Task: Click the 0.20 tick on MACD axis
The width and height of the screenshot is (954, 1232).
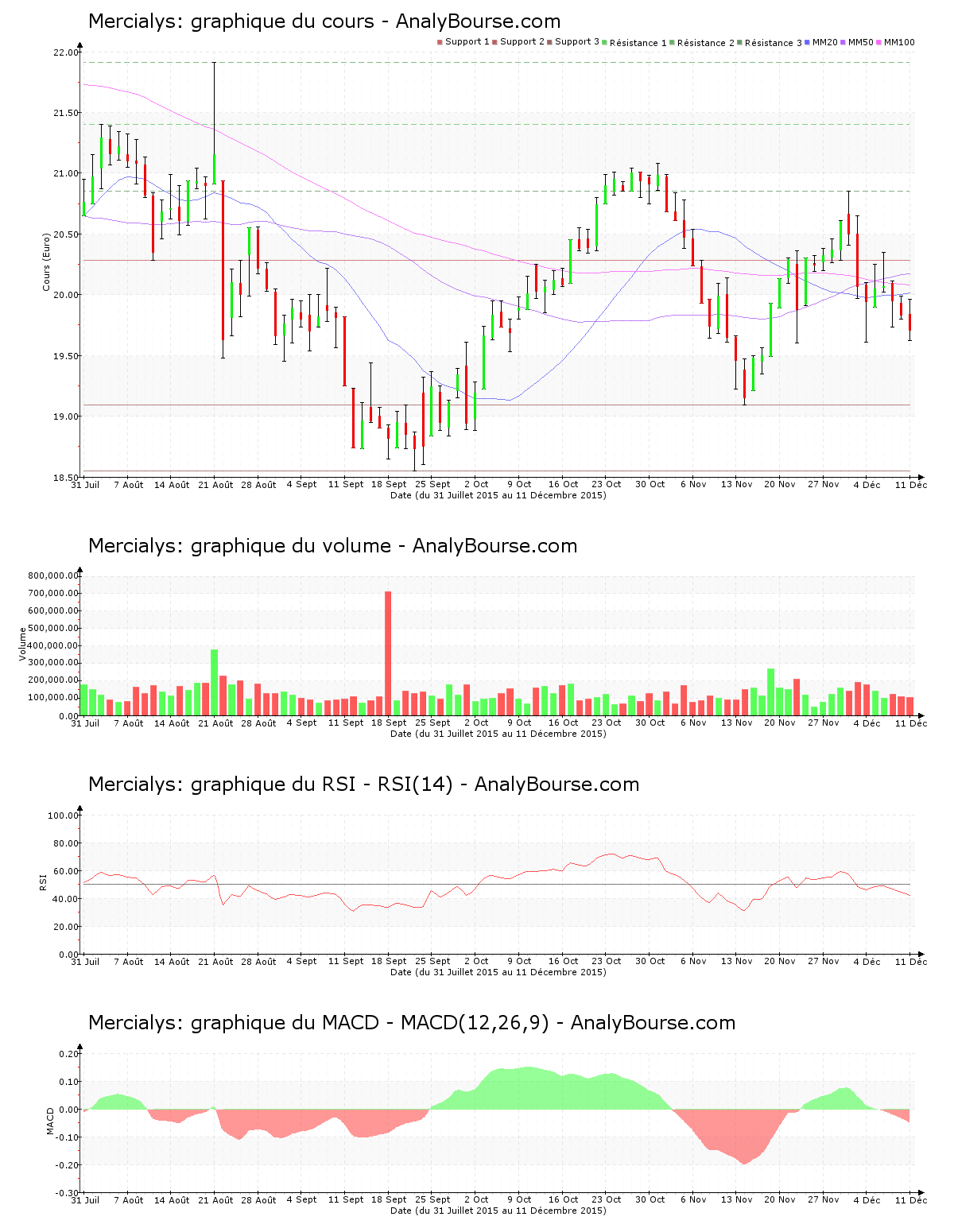Action: 68,1054
